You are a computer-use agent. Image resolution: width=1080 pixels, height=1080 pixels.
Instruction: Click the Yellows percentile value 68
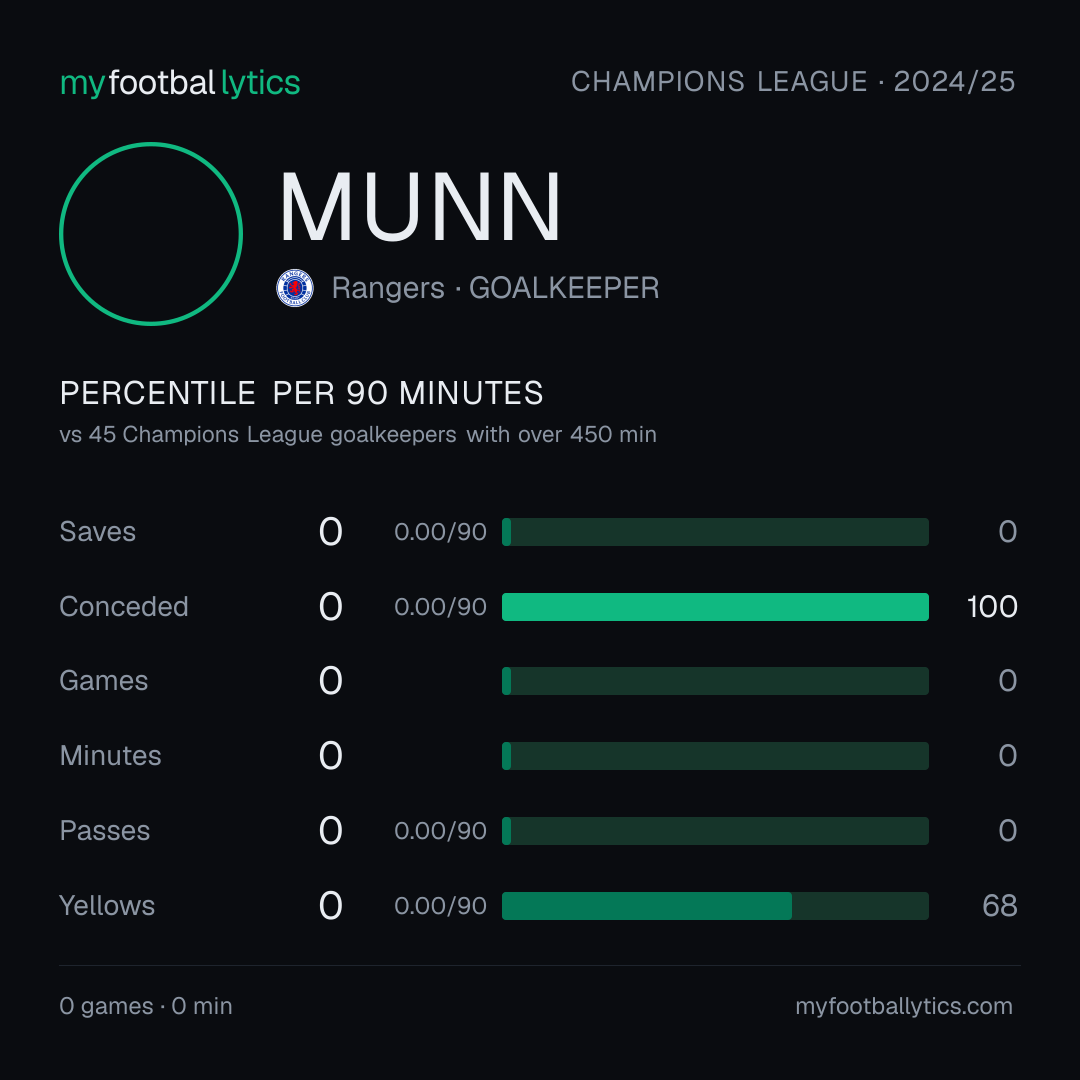[999, 906]
